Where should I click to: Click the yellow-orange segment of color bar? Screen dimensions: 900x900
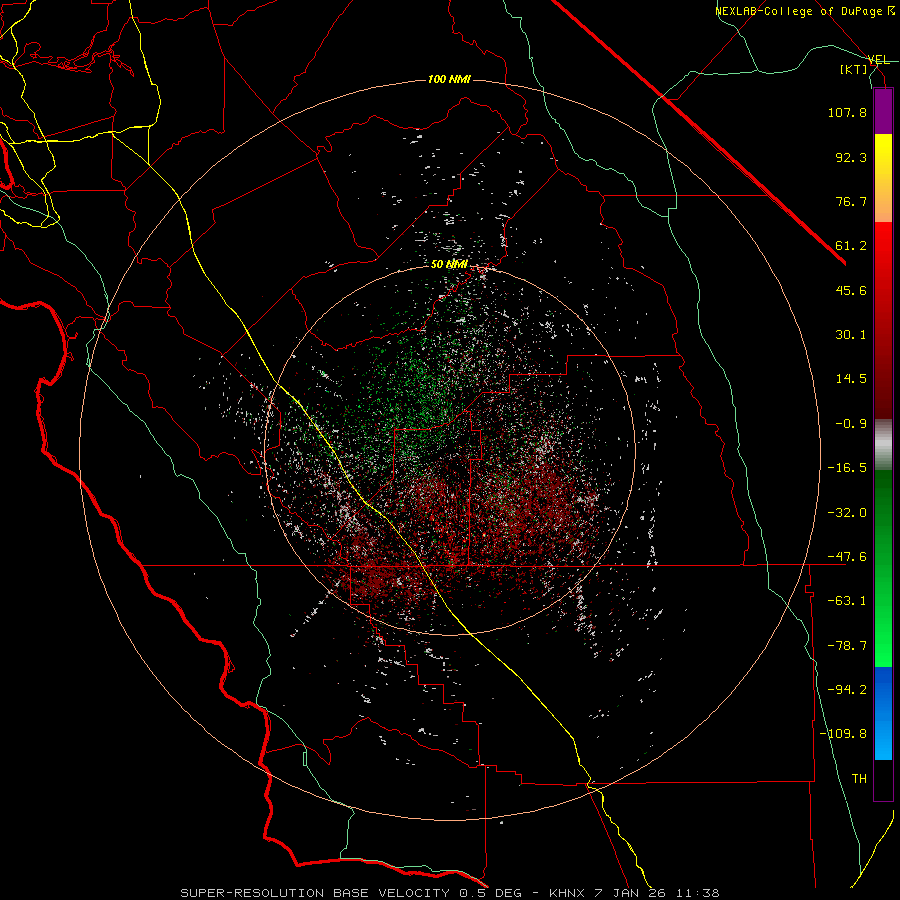(883, 178)
